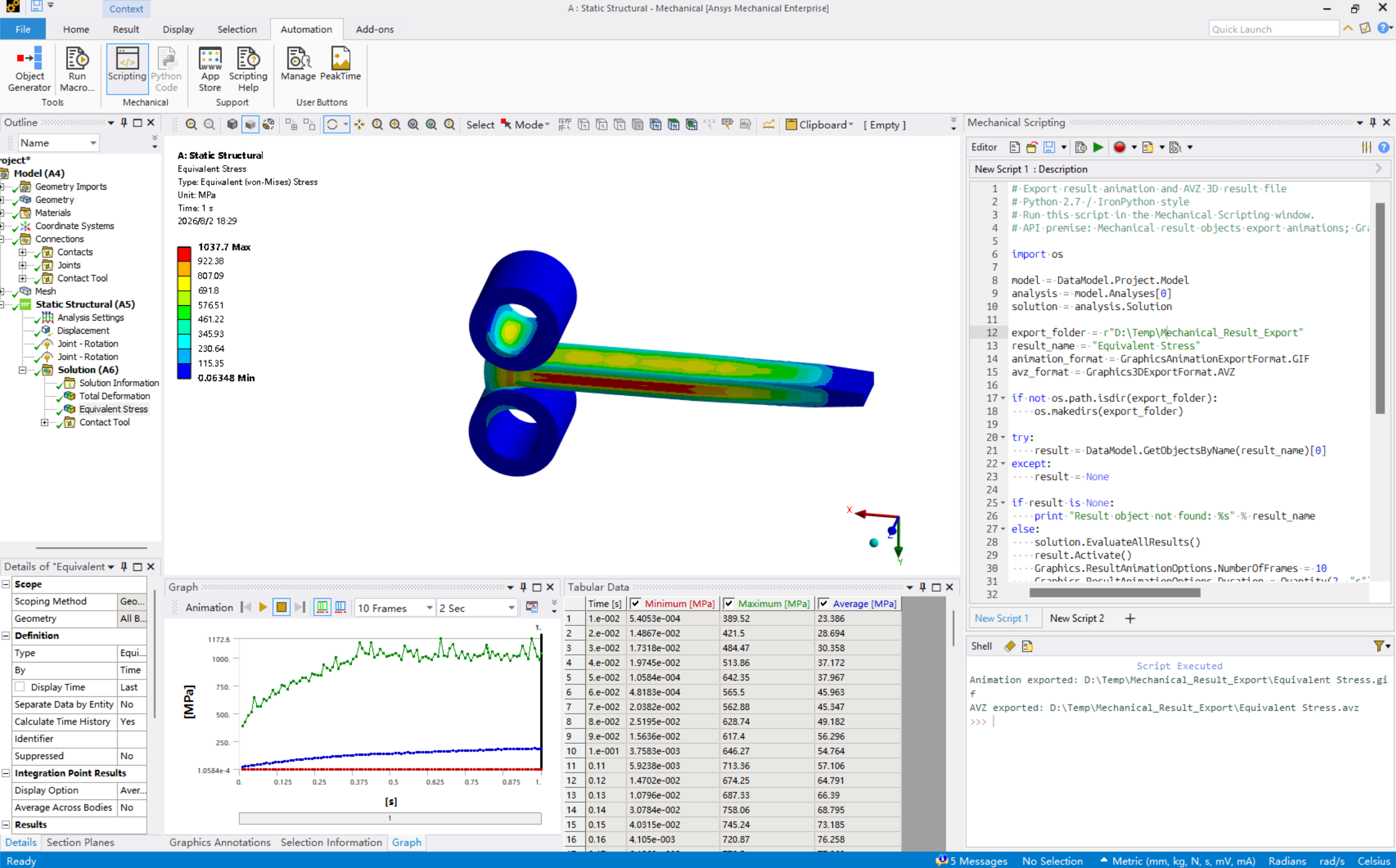1396x868 pixels.
Task: Toggle distributed animation frames mode
Action: click(x=323, y=607)
